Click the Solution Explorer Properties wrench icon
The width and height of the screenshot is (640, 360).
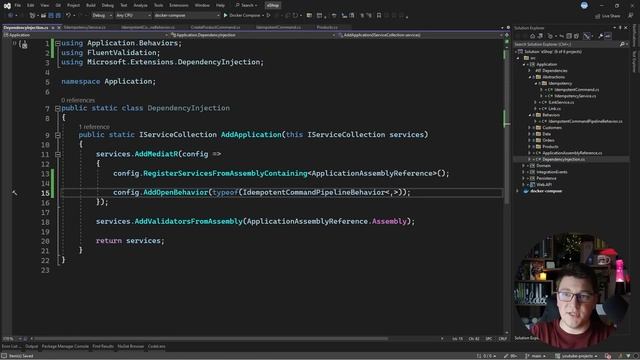[x=600, y=36]
